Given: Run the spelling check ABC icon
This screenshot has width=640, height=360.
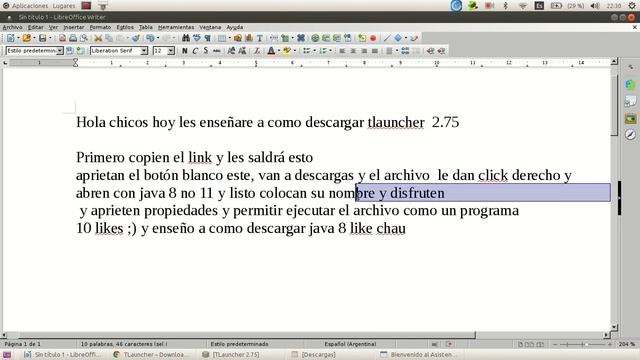Looking at the screenshot, I should 197,38.
